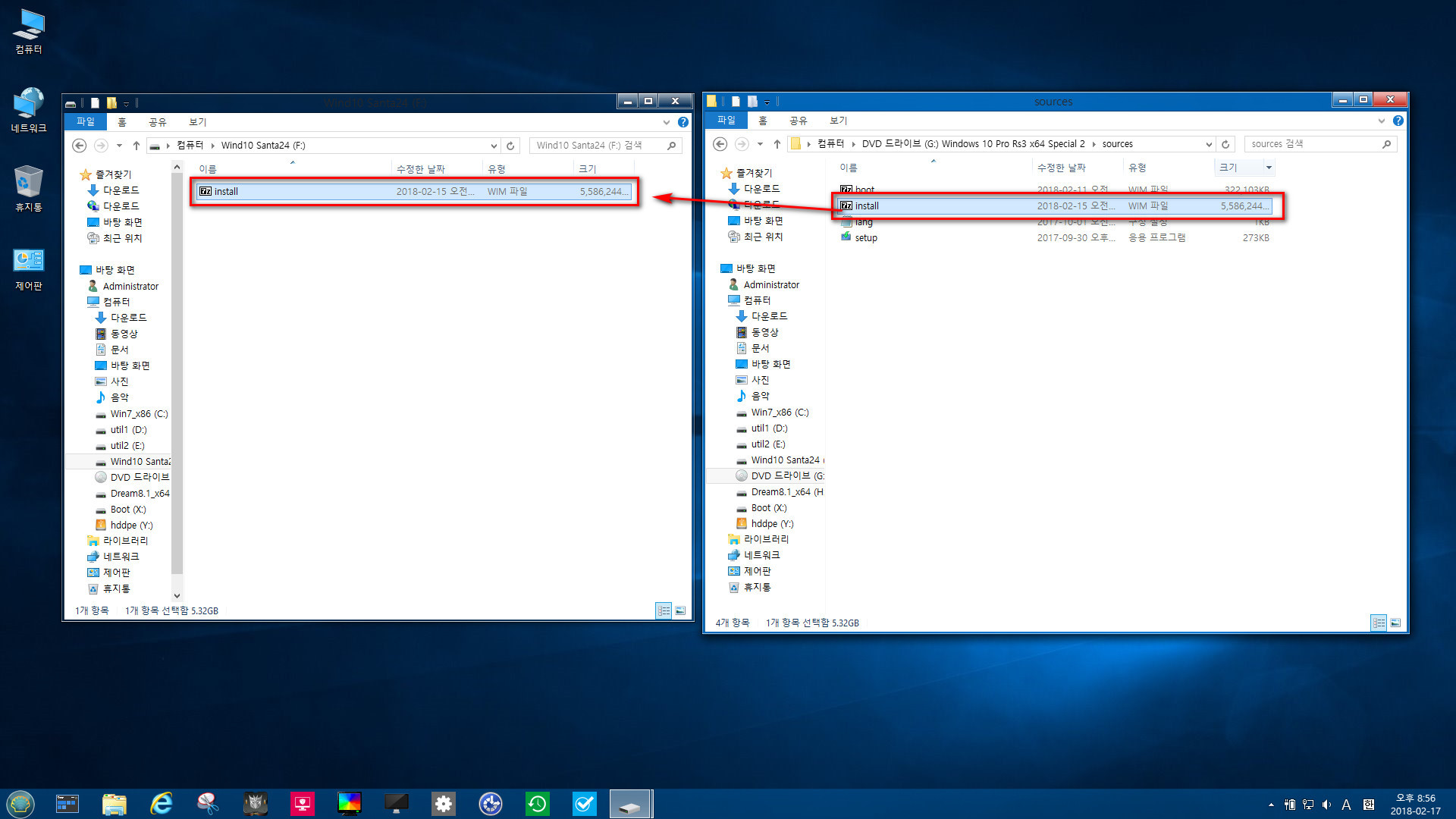1456x819 pixels.
Task: Expand ribbon chevron in left F: window
Action: click(666, 122)
